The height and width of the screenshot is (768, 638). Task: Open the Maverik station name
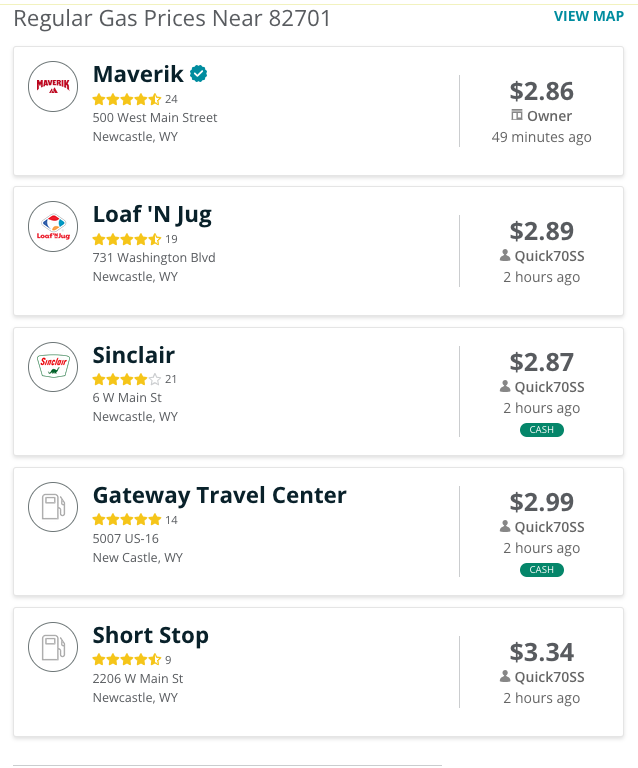(138, 74)
